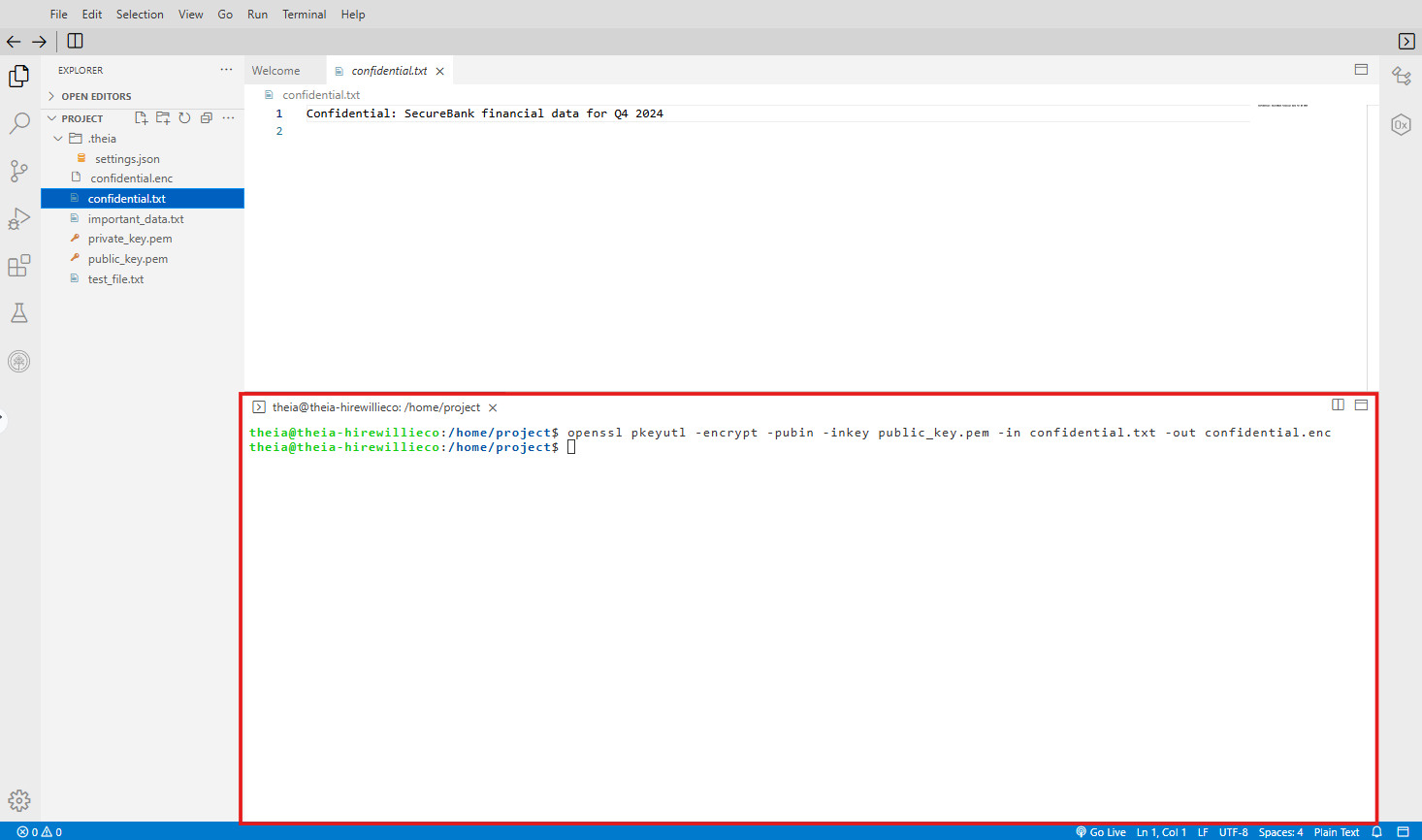Click confidential.txt breadcrumb above editor

(320, 95)
